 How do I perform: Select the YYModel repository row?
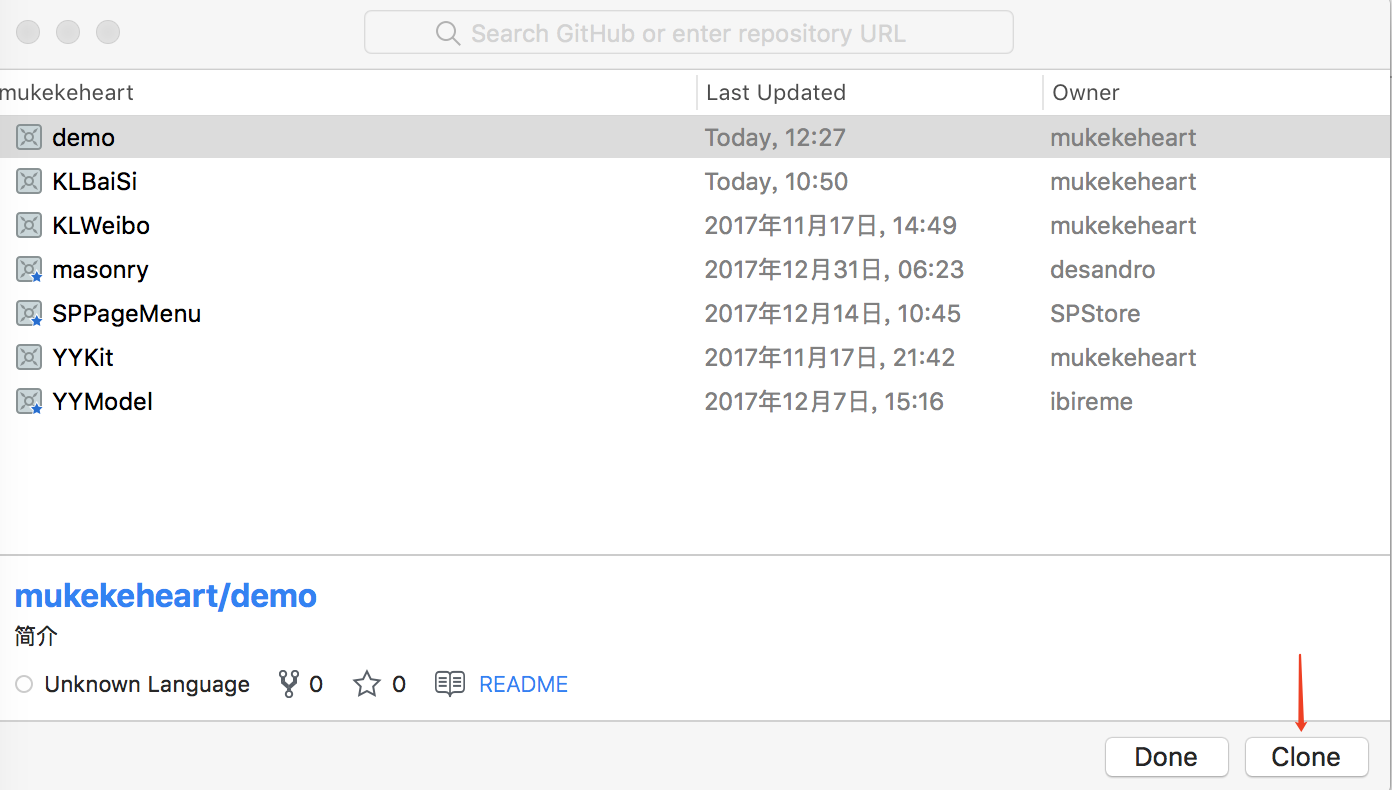(x=400, y=401)
